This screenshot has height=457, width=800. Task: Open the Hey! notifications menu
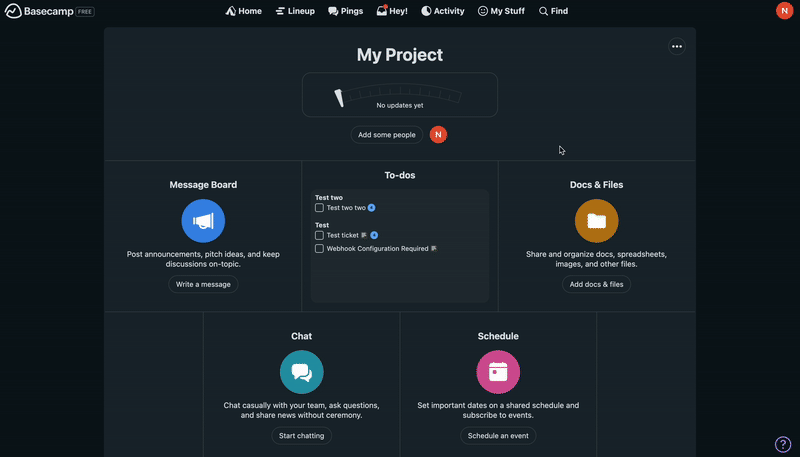point(392,11)
